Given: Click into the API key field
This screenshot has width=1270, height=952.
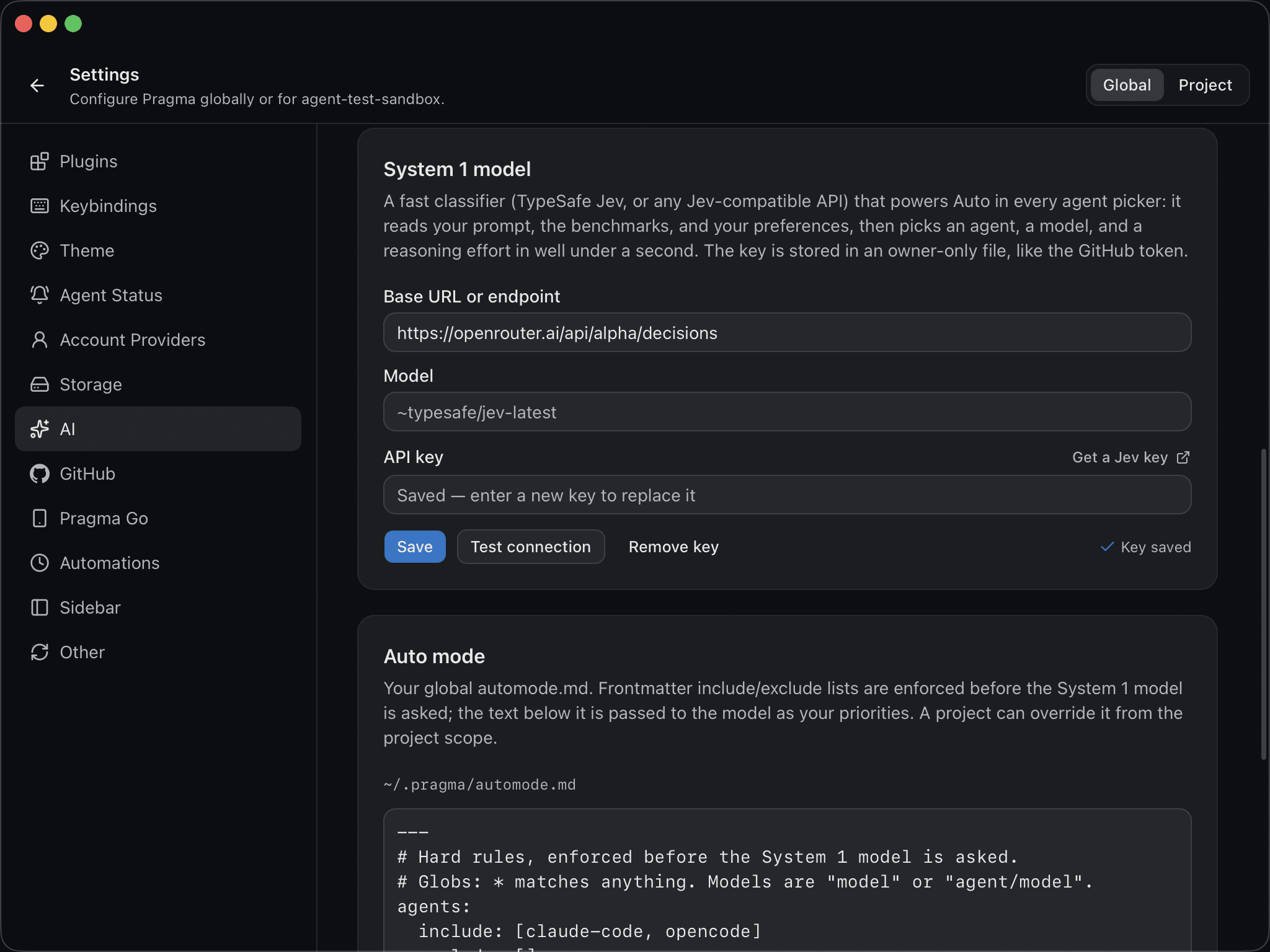Looking at the screenshot, I should 787,495.
